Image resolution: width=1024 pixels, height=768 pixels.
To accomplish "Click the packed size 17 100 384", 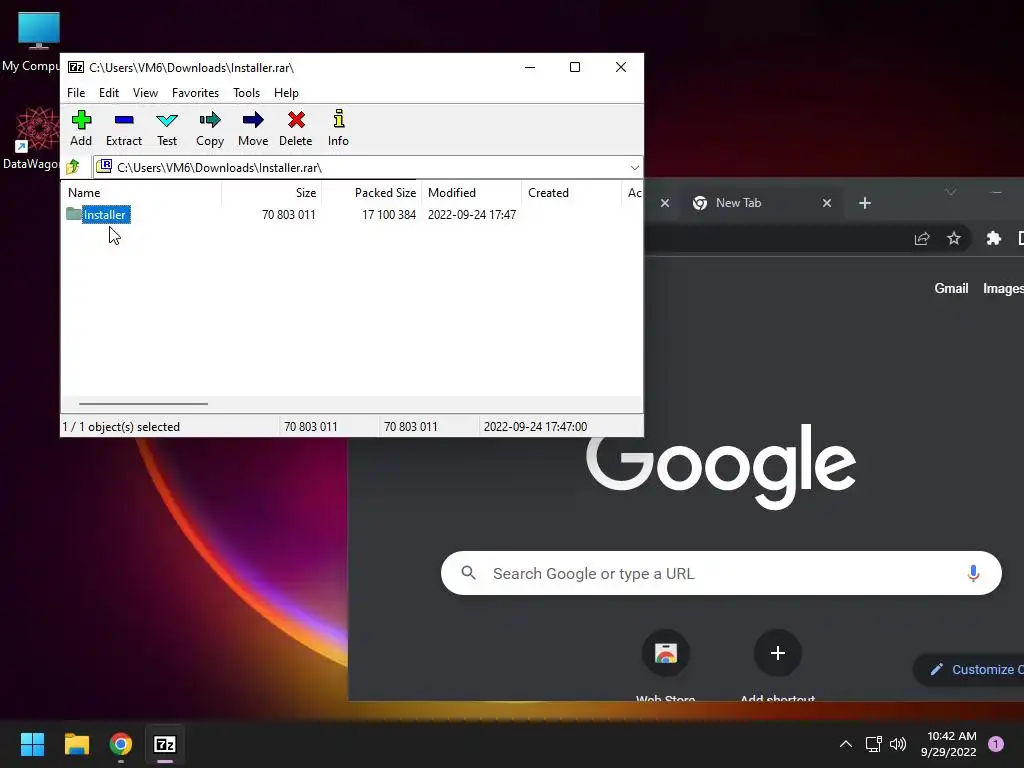I will coord(389,214).
